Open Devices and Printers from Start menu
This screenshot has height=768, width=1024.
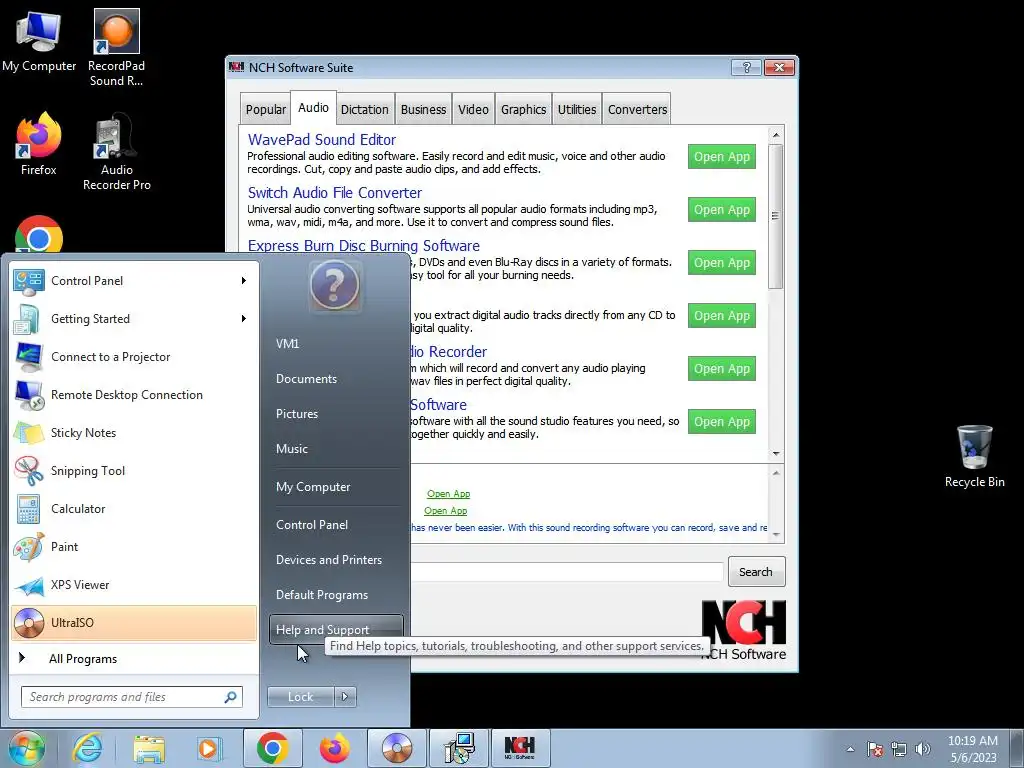pos(336,560)
